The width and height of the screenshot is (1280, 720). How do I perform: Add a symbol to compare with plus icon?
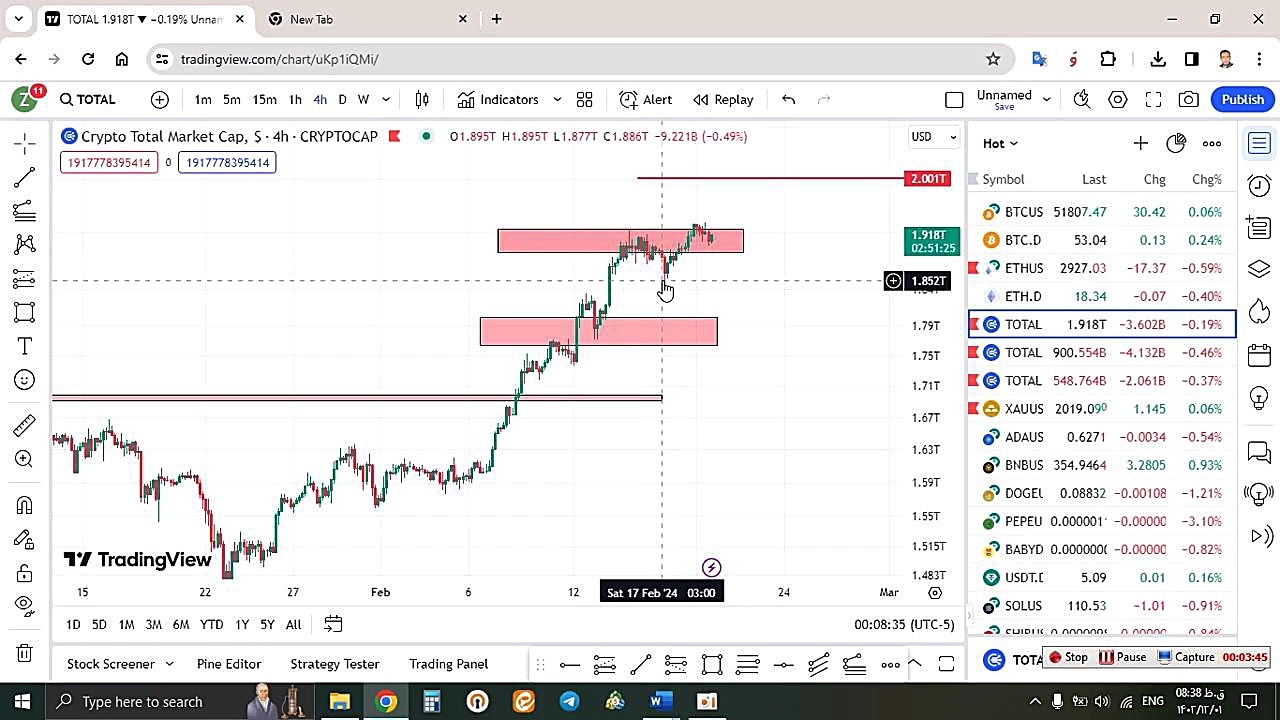pos(160,99)
